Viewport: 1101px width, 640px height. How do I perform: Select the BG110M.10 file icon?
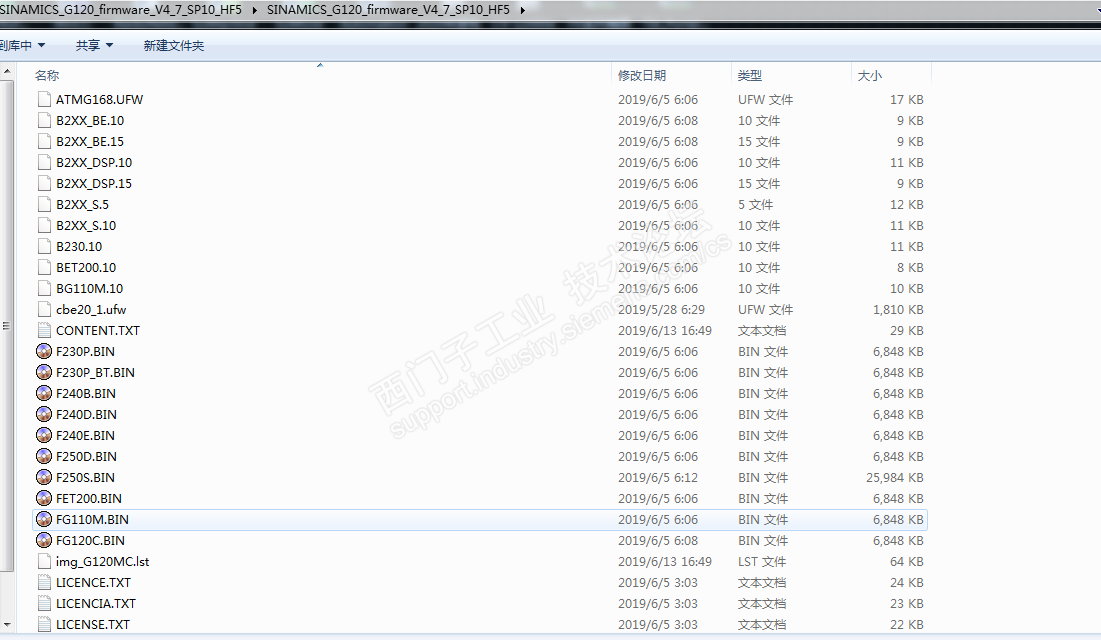pos(44,289)
